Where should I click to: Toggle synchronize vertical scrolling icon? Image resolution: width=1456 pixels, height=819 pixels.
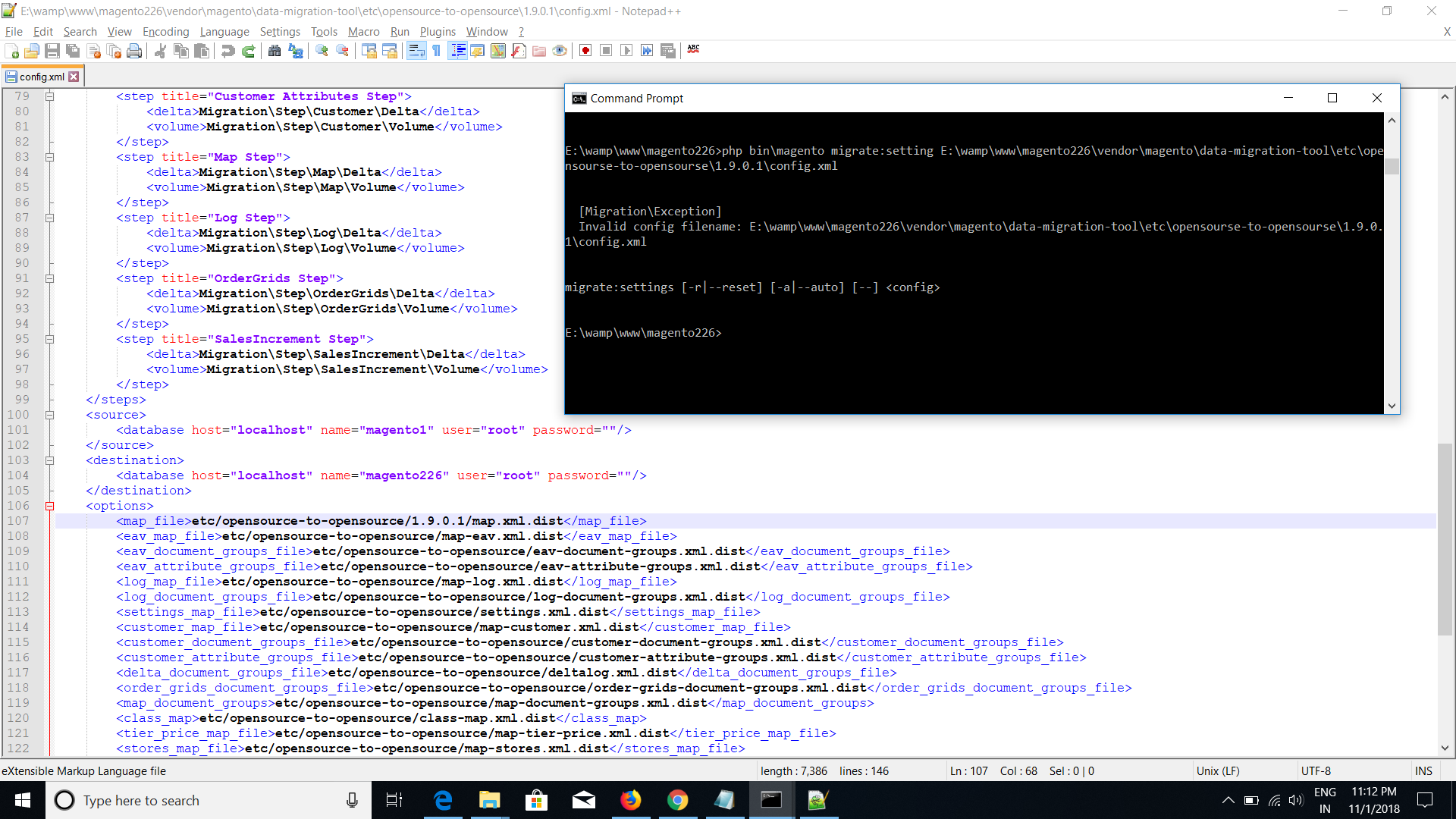coord(369,51)
